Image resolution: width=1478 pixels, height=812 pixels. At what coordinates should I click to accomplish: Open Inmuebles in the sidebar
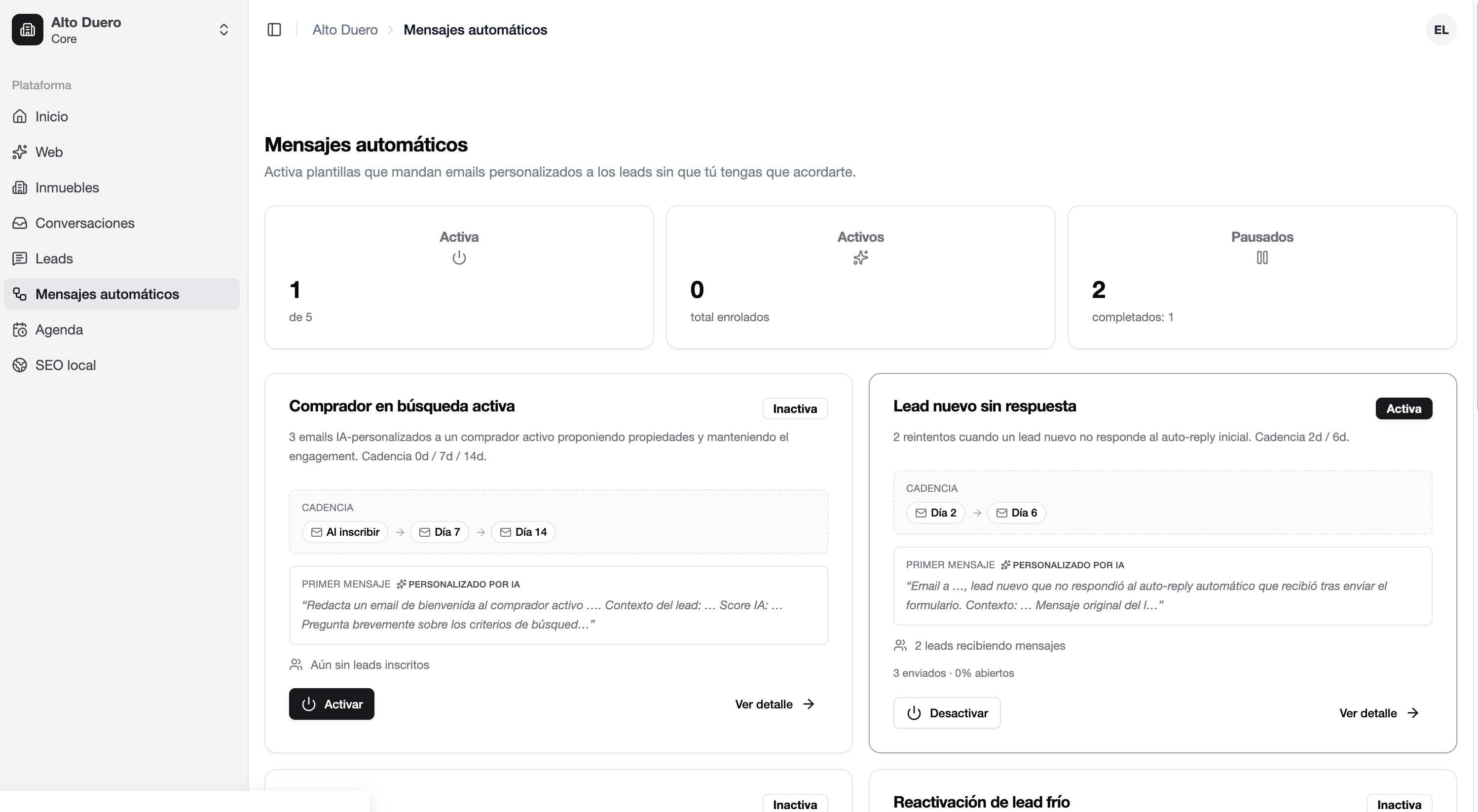[x=122, y=187]
